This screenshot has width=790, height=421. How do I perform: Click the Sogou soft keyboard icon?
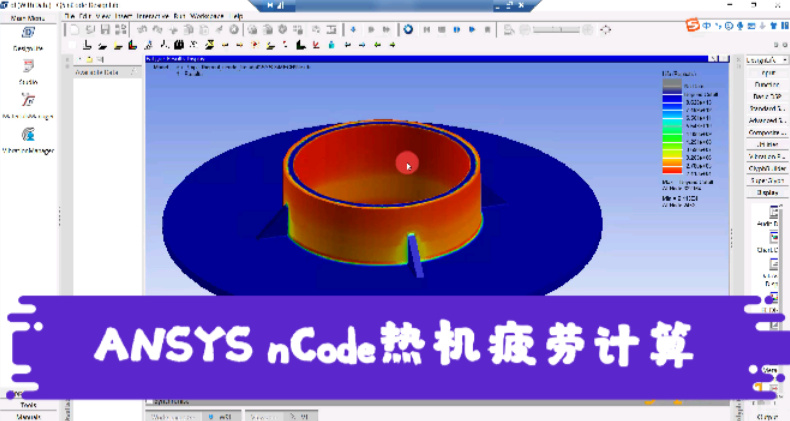click(751, 25)
